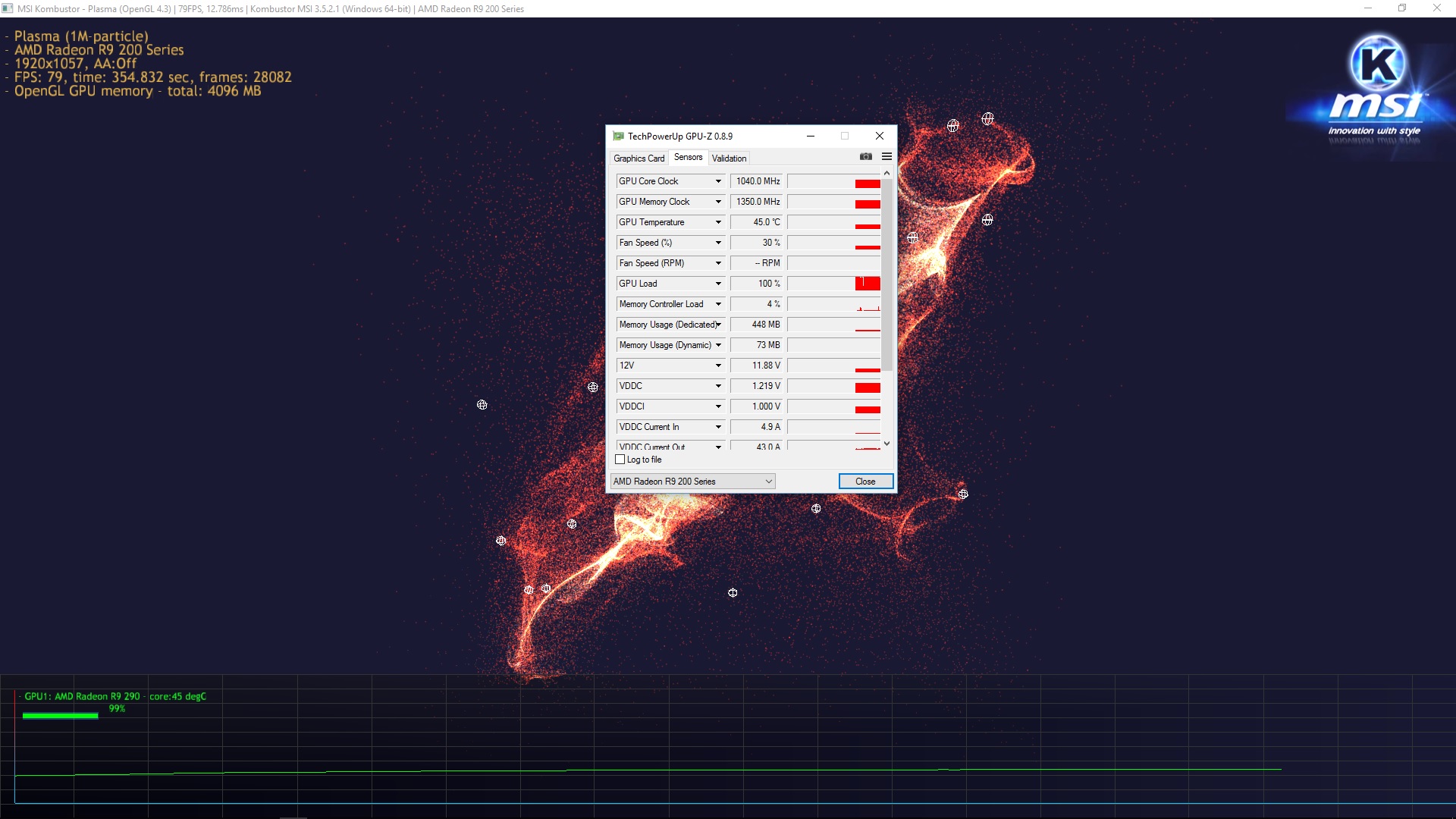1456x819 pixels.
Task: Enable the Log to file checkbox
Action: [620, 460]
